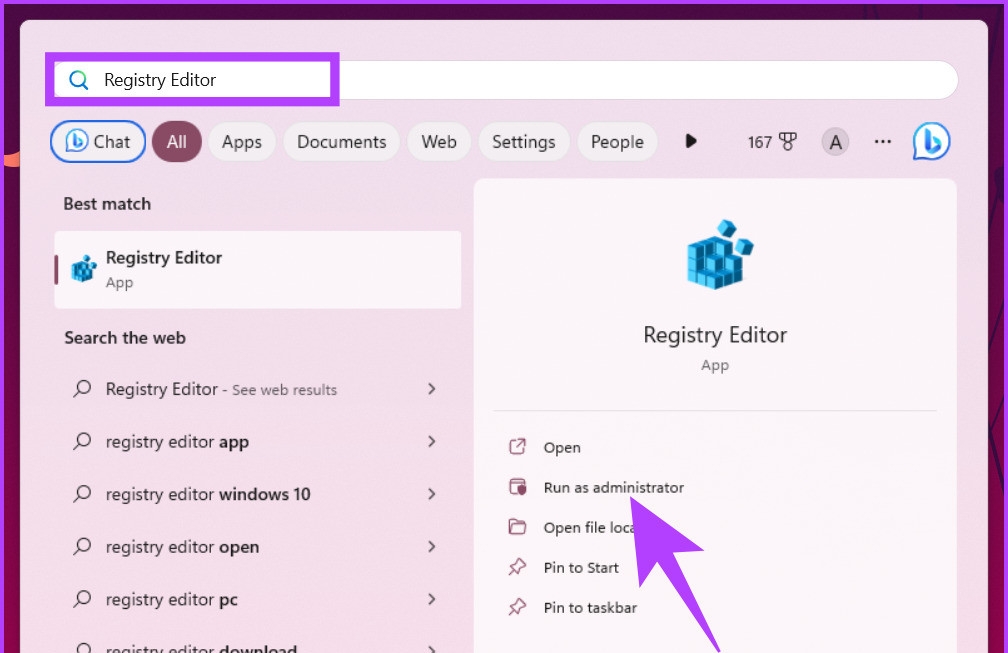Click the Registry Editor title in preview pane

pyautogui.click(x=715, y=335)
